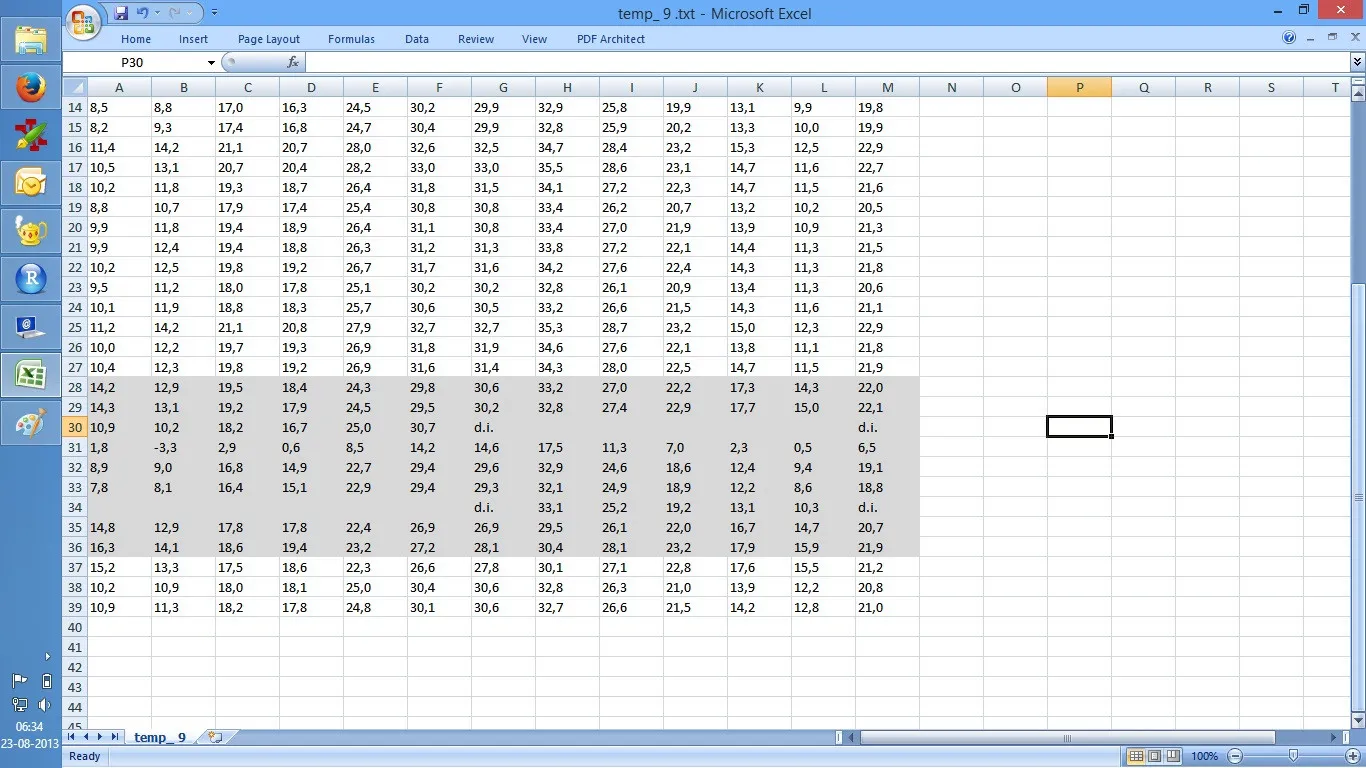The image size is (1366, 768).
Task: Click the vertical scrollbar up arrow
Action: click(x=1357, y=95)
